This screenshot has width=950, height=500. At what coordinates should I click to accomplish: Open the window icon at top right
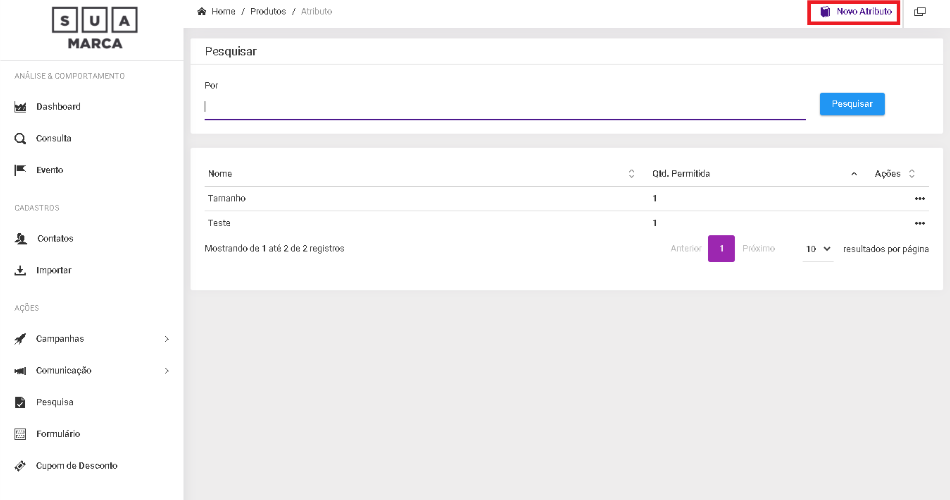tap(920, 12)
